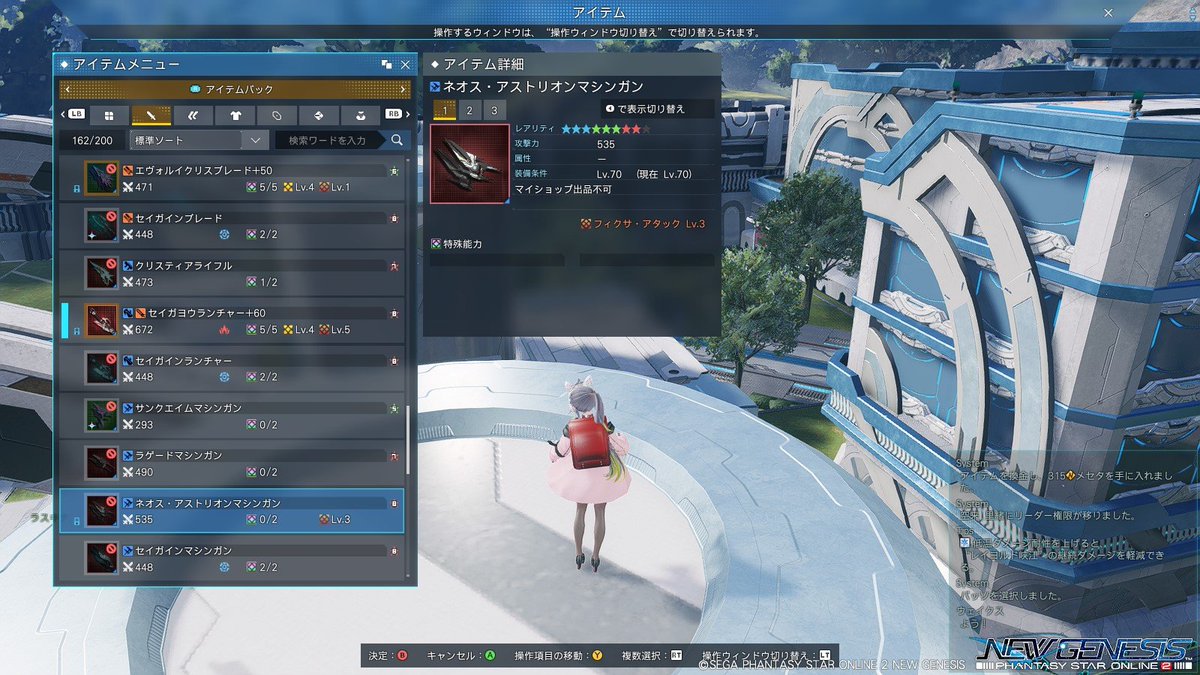Click lock icon on ネオス・アストリオンマシンガン row
Screen dimensions: 1200x675
[x=77, y=520]
